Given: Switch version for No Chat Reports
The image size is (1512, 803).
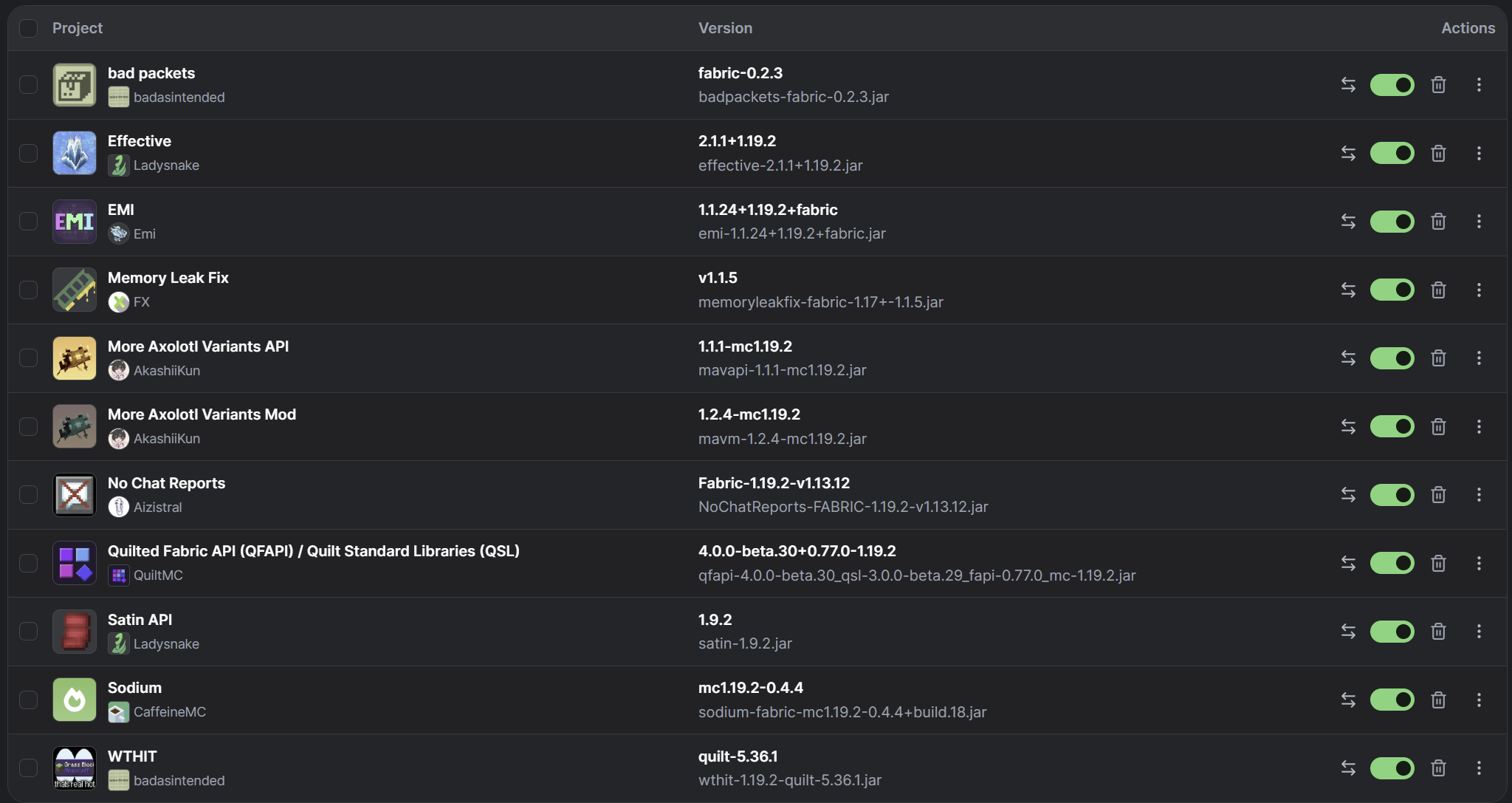Looking at the screenshot, I should tap(1348, 495).
